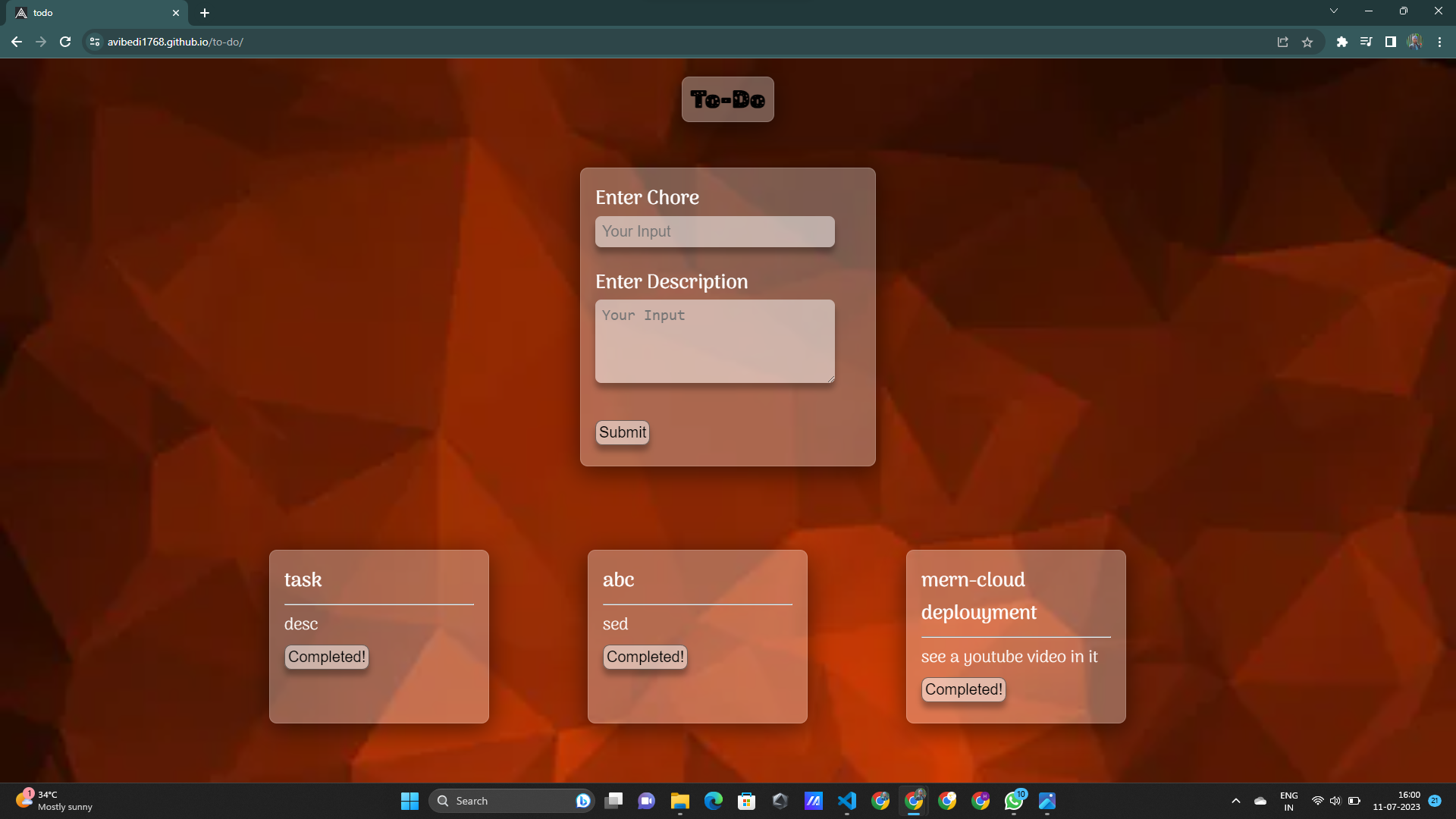Toggle the browser side panel icon
Screen dimensions: 1456x819
pos(1391,42)
